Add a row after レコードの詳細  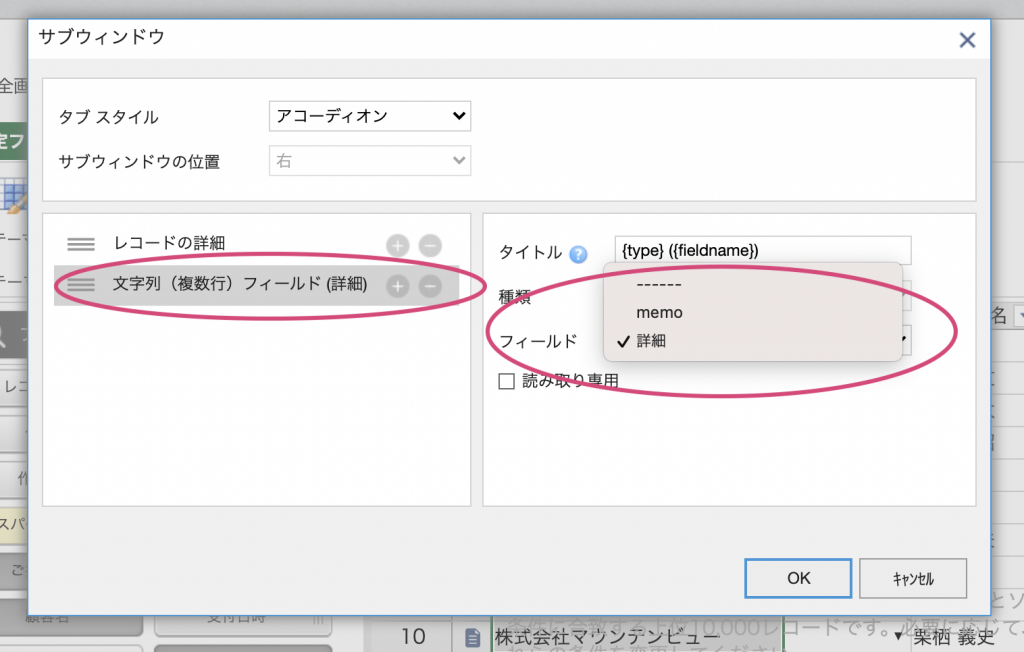click(397, 245)
